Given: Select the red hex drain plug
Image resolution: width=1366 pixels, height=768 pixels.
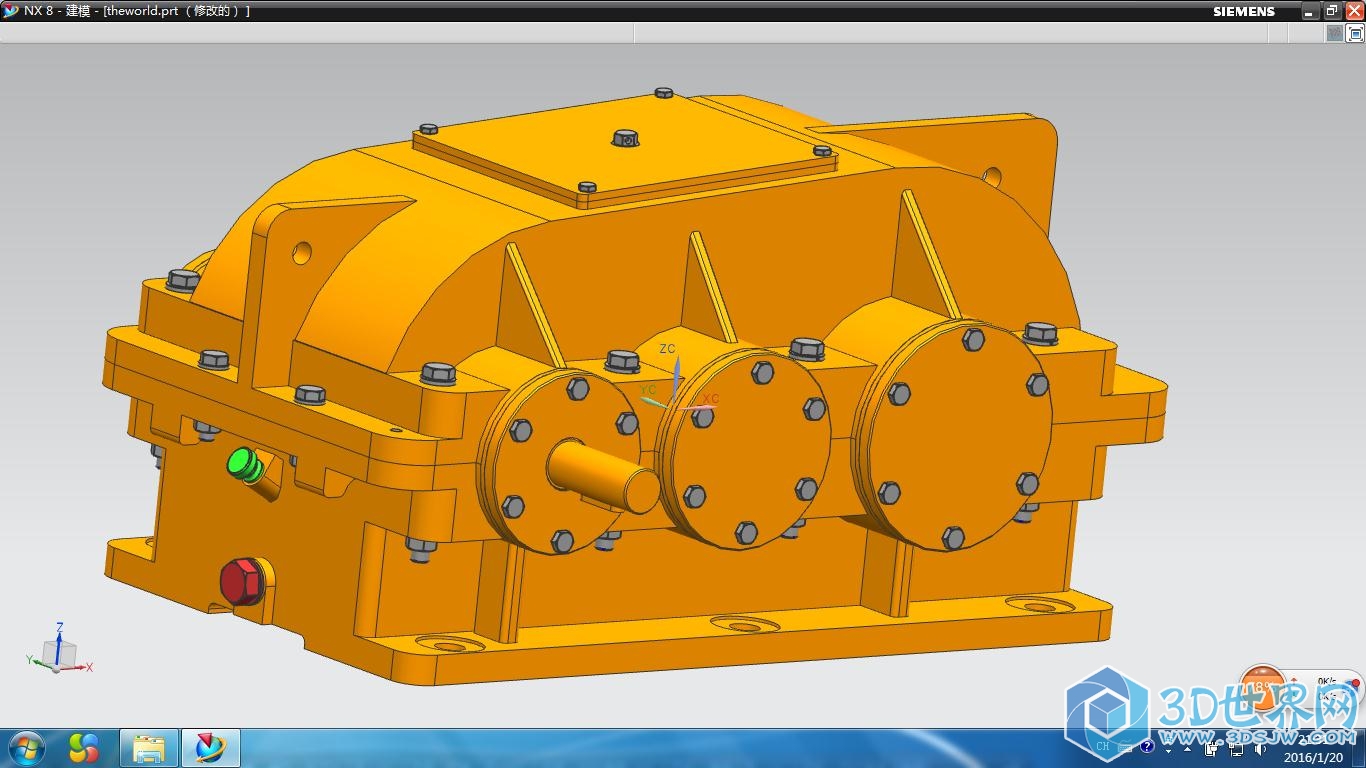Looking at the screenshot, I should 241,582.
